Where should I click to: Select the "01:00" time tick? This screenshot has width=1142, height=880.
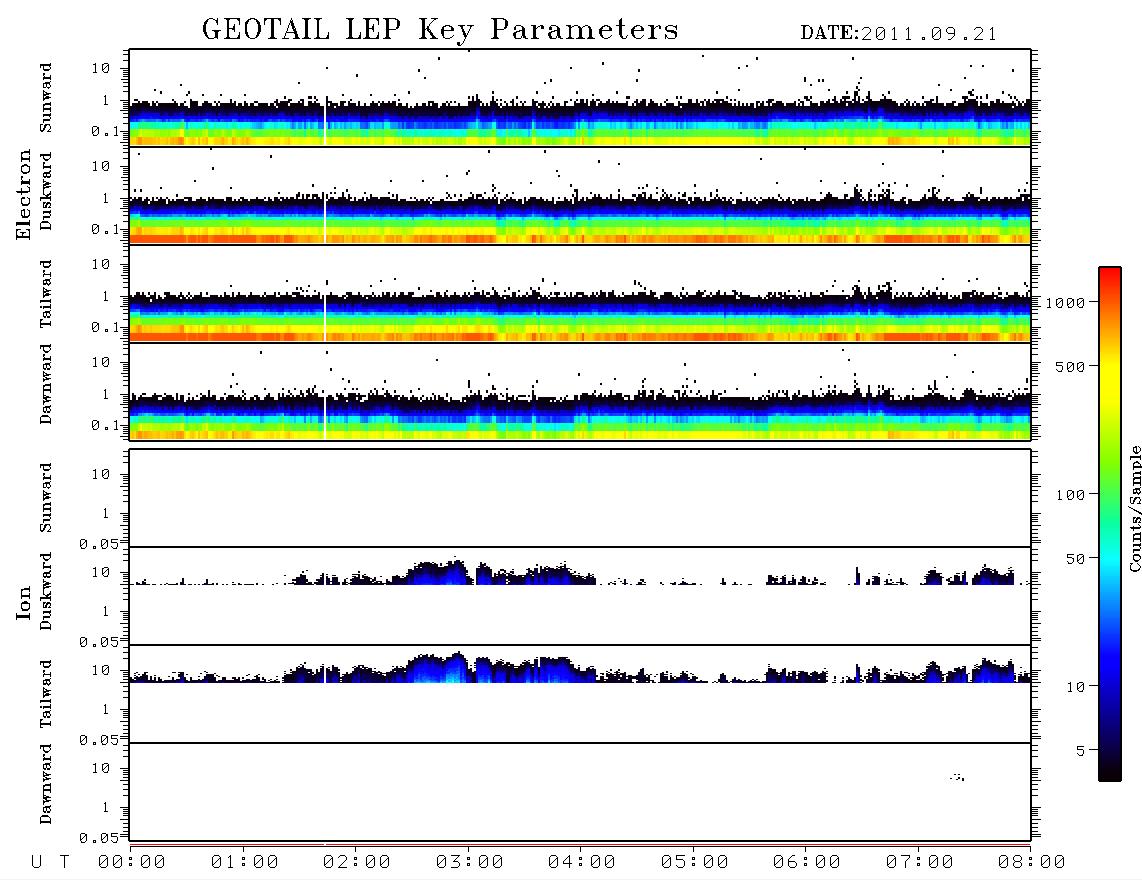(x=245, y=863)
